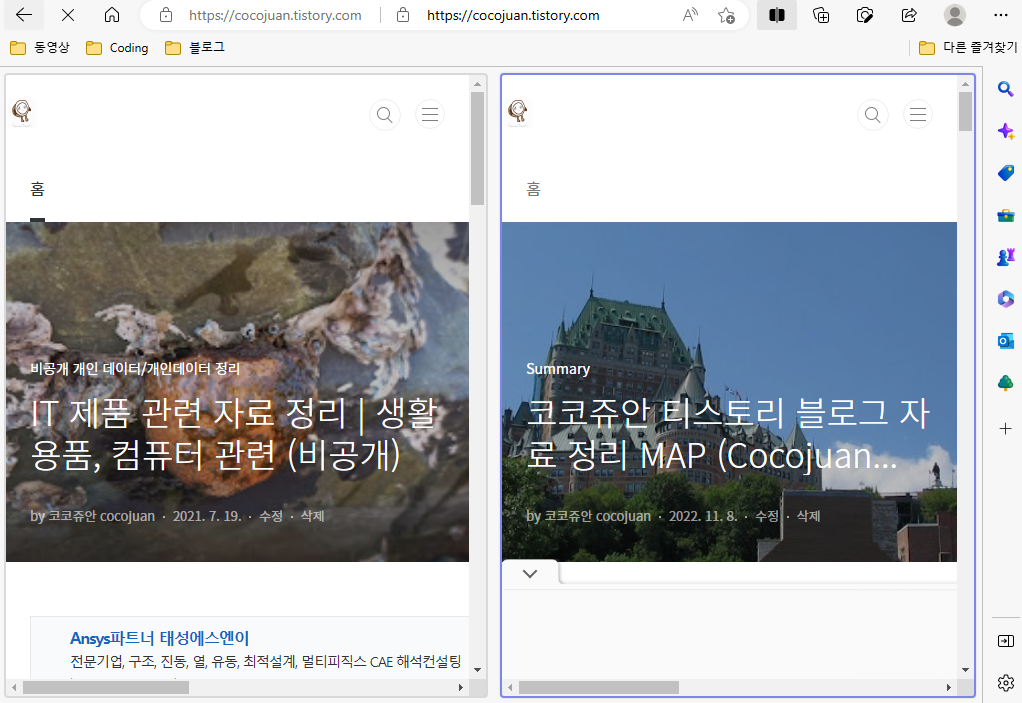Open blog search in right pane
Viewport: 1022px width, 703px height.
coord(873,115)
